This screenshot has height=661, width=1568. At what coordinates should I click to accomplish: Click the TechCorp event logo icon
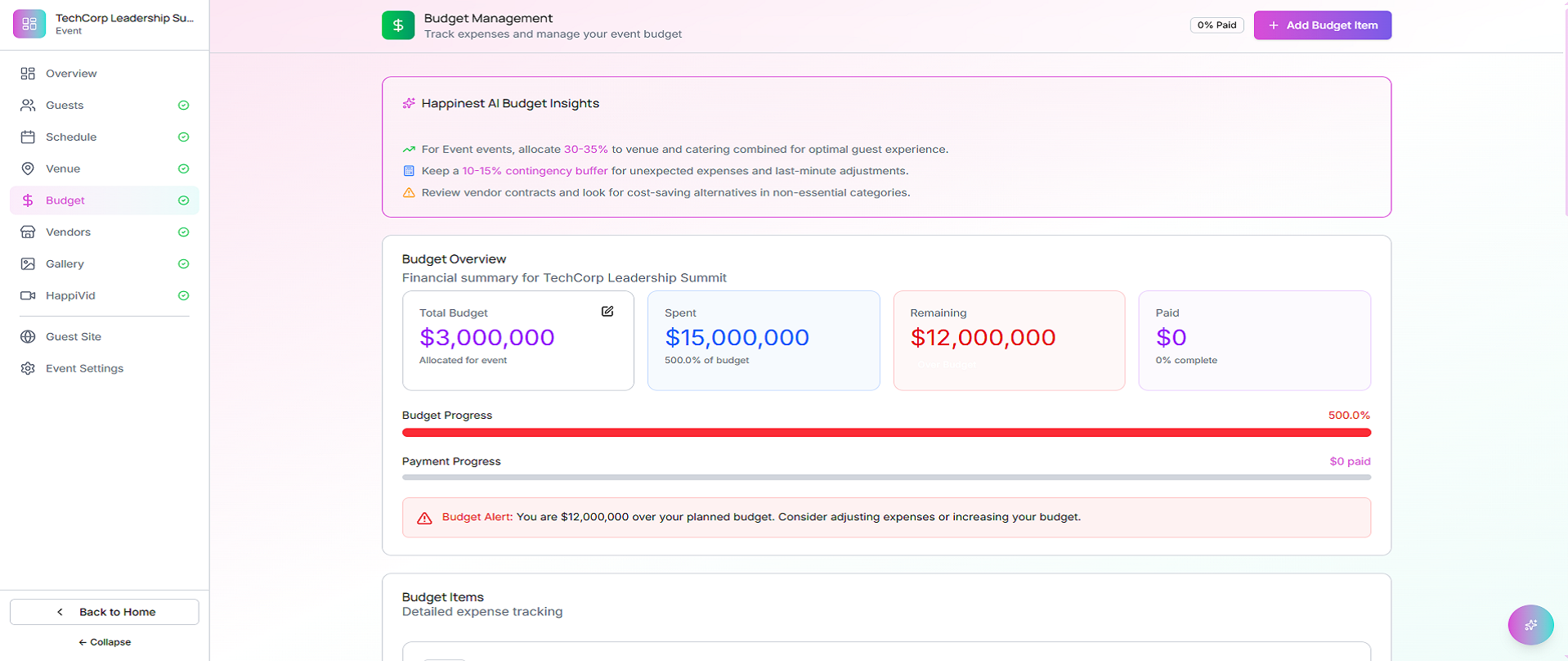[x=29, y=24]
